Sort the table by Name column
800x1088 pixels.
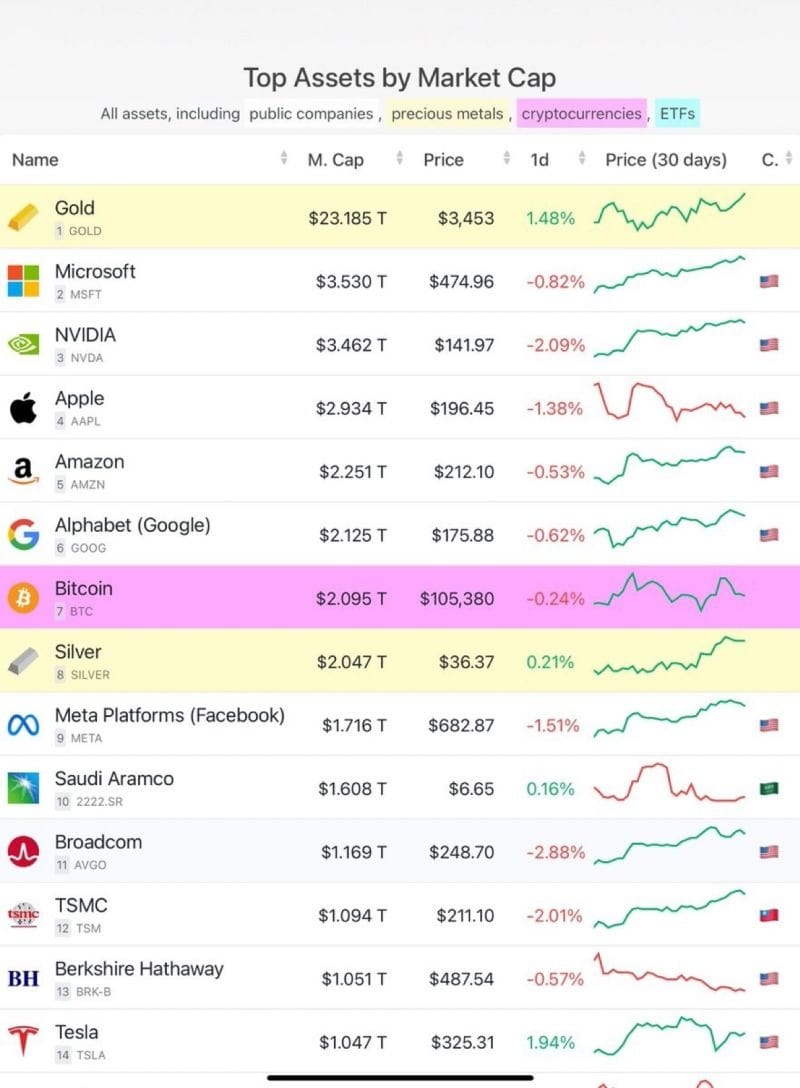pyautogui.click(x=36, y=160)
